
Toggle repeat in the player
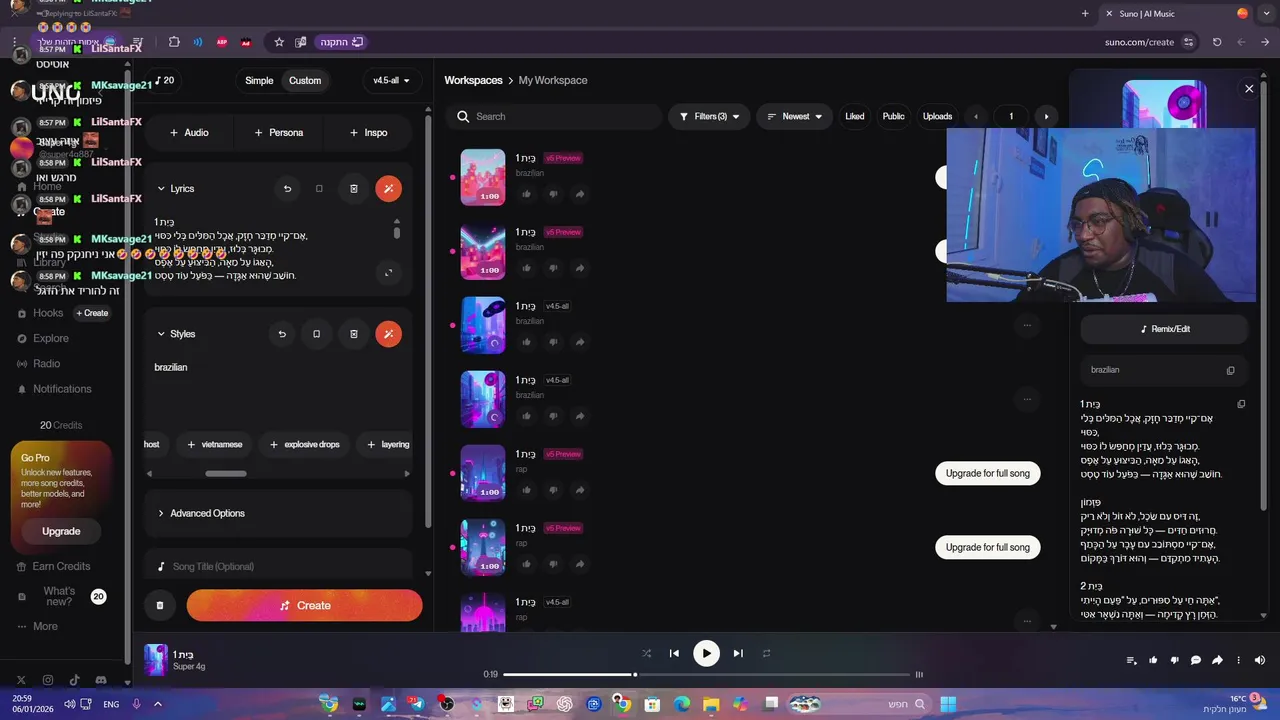click(766, 653)
